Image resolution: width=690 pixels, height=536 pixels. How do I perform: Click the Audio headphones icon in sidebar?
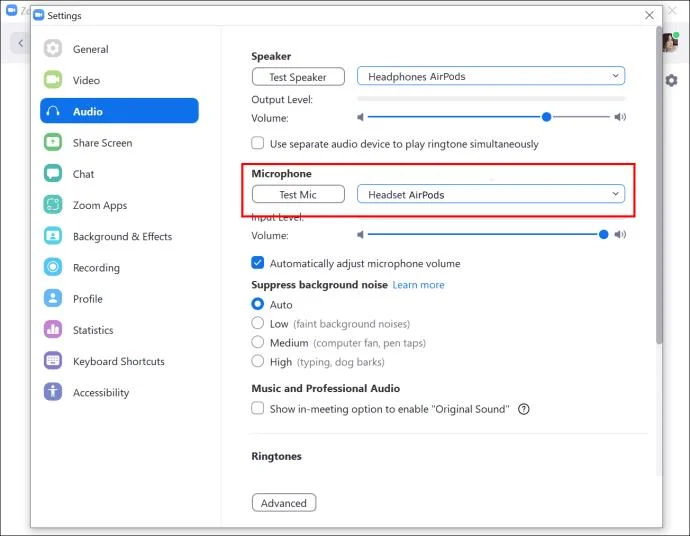pyautogui.click(x=53, y=111)
